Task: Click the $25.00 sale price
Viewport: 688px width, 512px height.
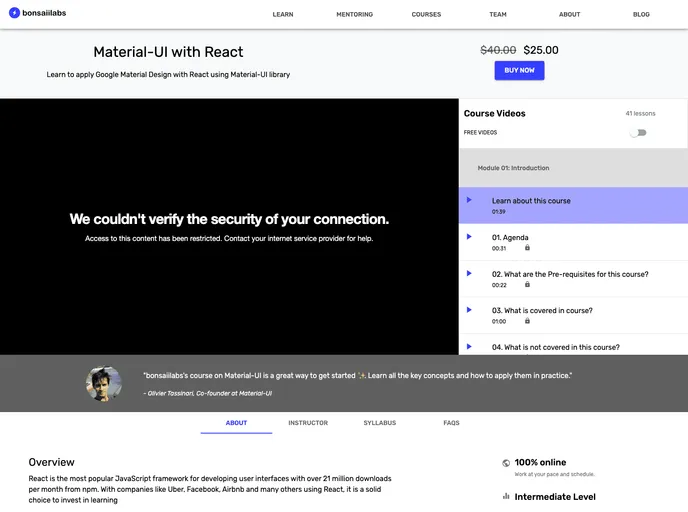Action: pos(541,50)
